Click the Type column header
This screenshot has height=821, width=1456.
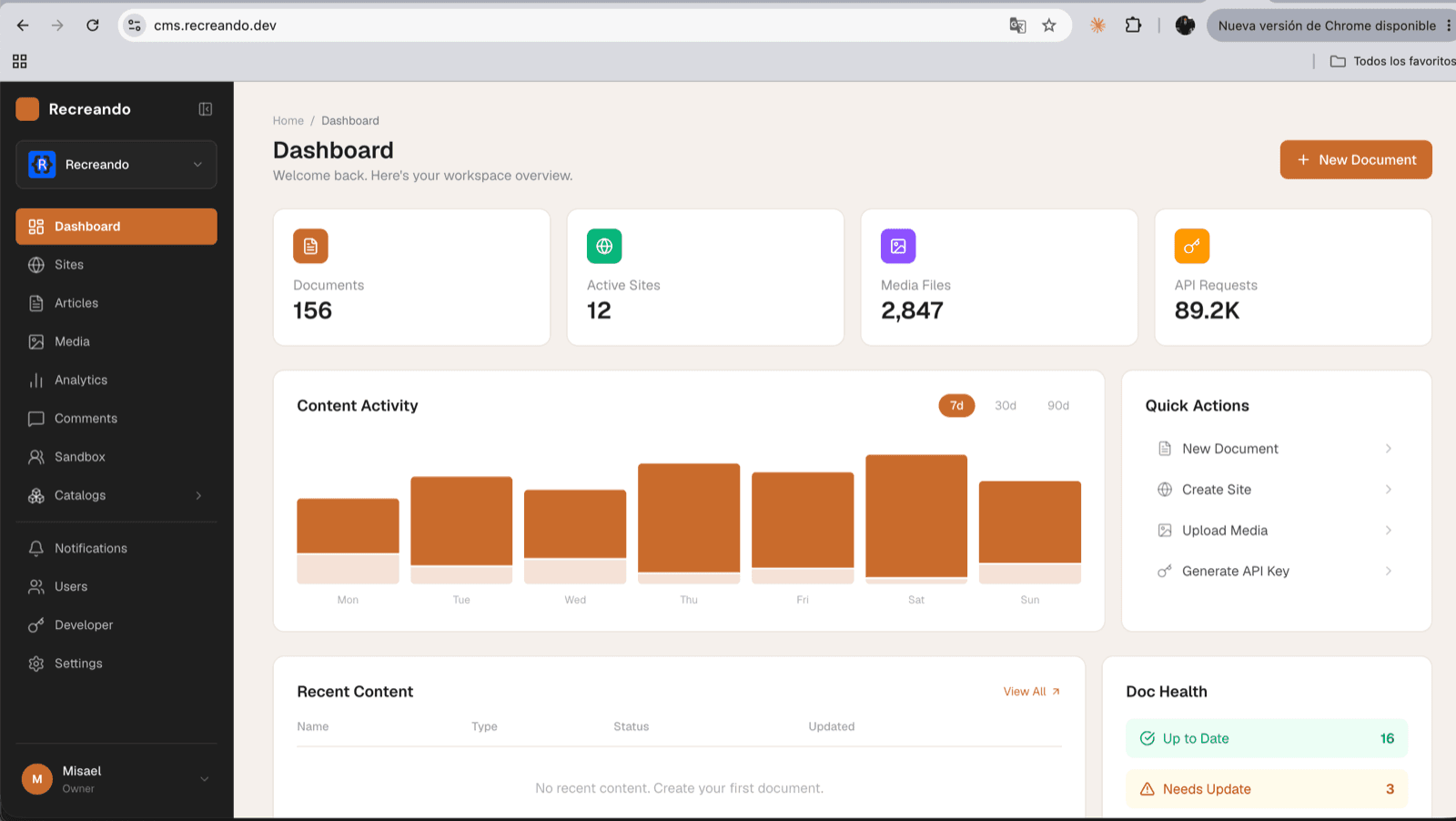(x=484, y=726)
